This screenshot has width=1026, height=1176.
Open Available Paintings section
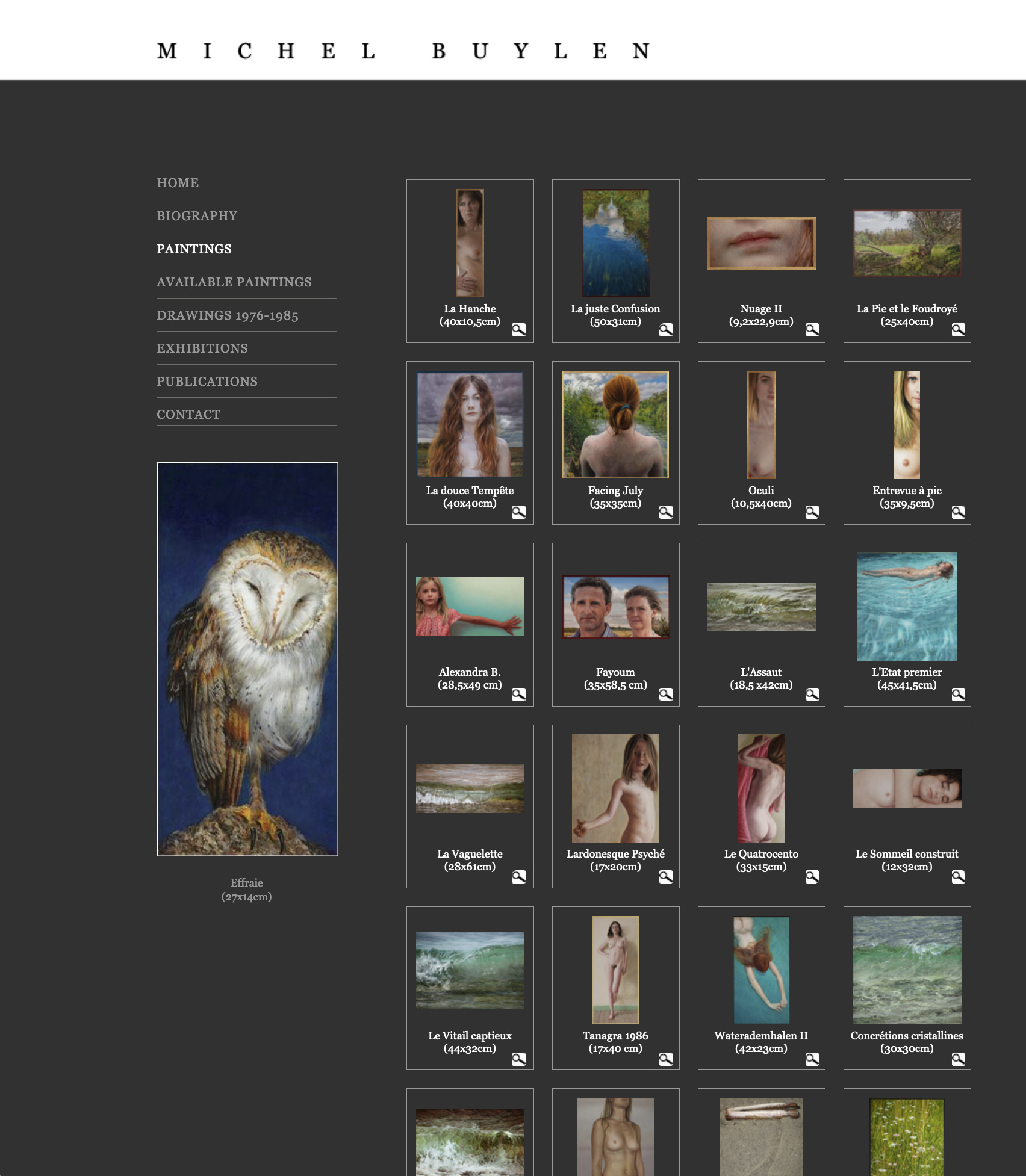(234, 282)
